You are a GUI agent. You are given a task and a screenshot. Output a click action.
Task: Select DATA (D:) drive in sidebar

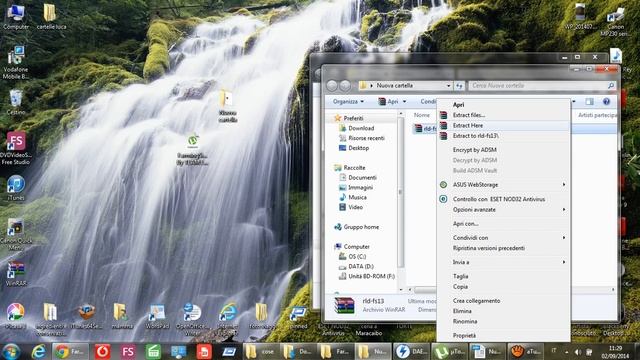[x=357, y=266]
